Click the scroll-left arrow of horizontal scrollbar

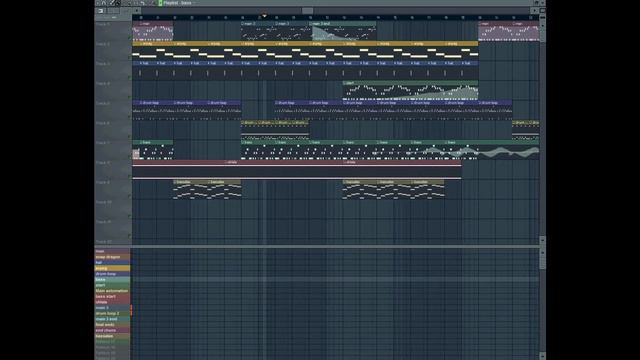[137, 11]
